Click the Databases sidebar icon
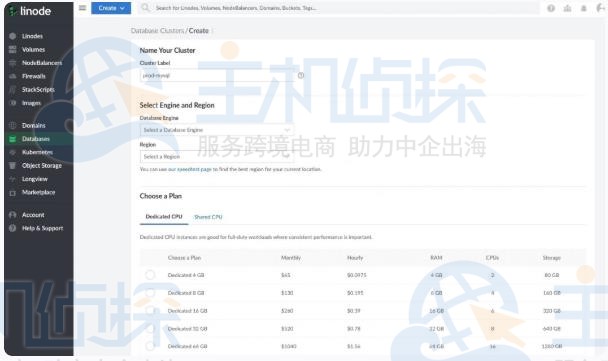The image size is (608, 361). [x=12, y=139]
